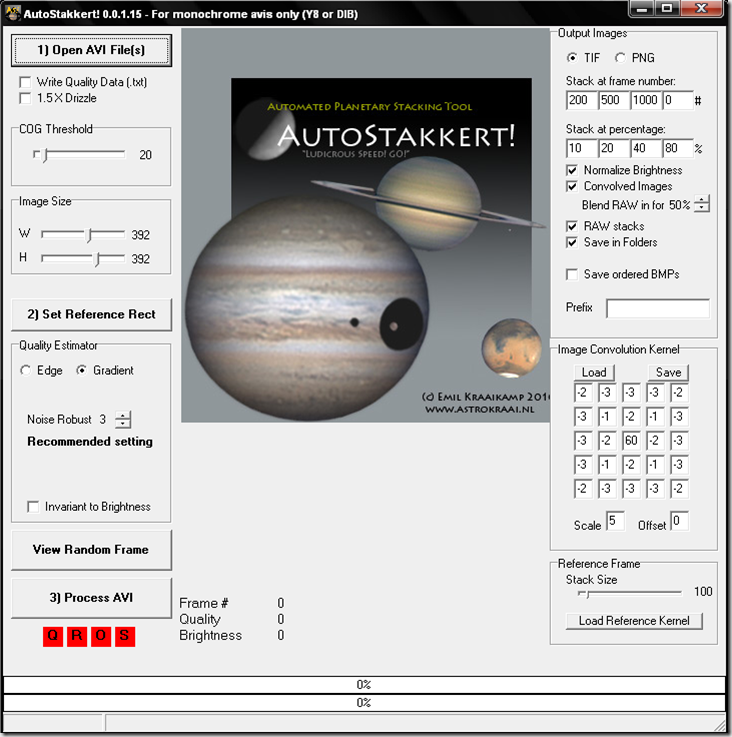Uncheck the RAW stacks checkbox
732x737 pixels.
point(572,227)
